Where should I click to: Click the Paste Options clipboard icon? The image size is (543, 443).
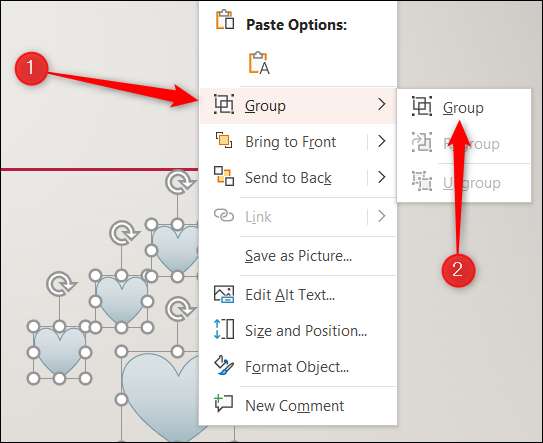coord(225,20)
